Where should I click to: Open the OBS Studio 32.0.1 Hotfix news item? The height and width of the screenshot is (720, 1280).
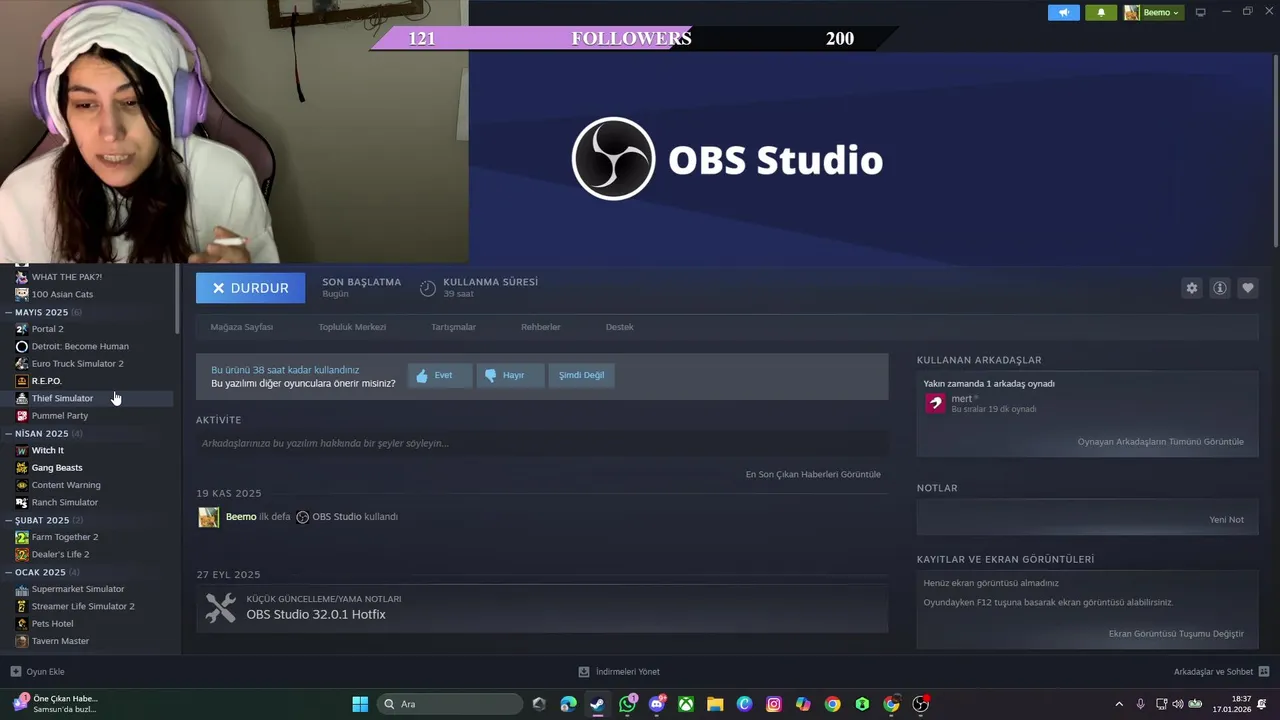coord(316,614)
